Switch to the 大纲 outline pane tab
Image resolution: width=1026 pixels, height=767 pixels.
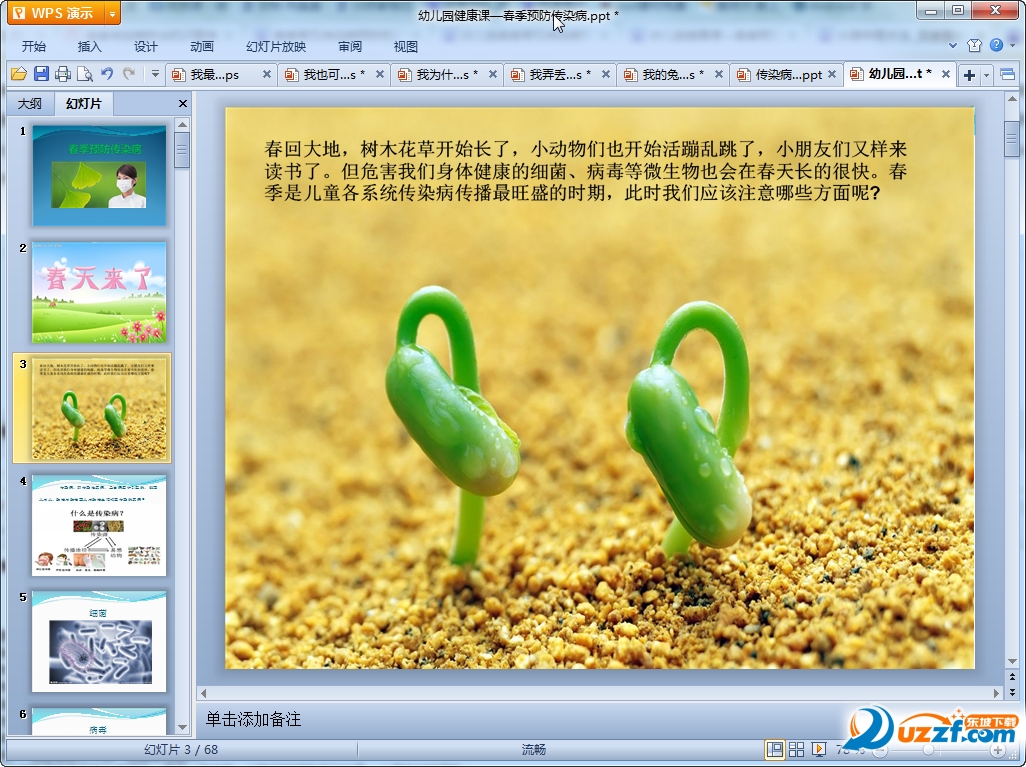[29, 103]
